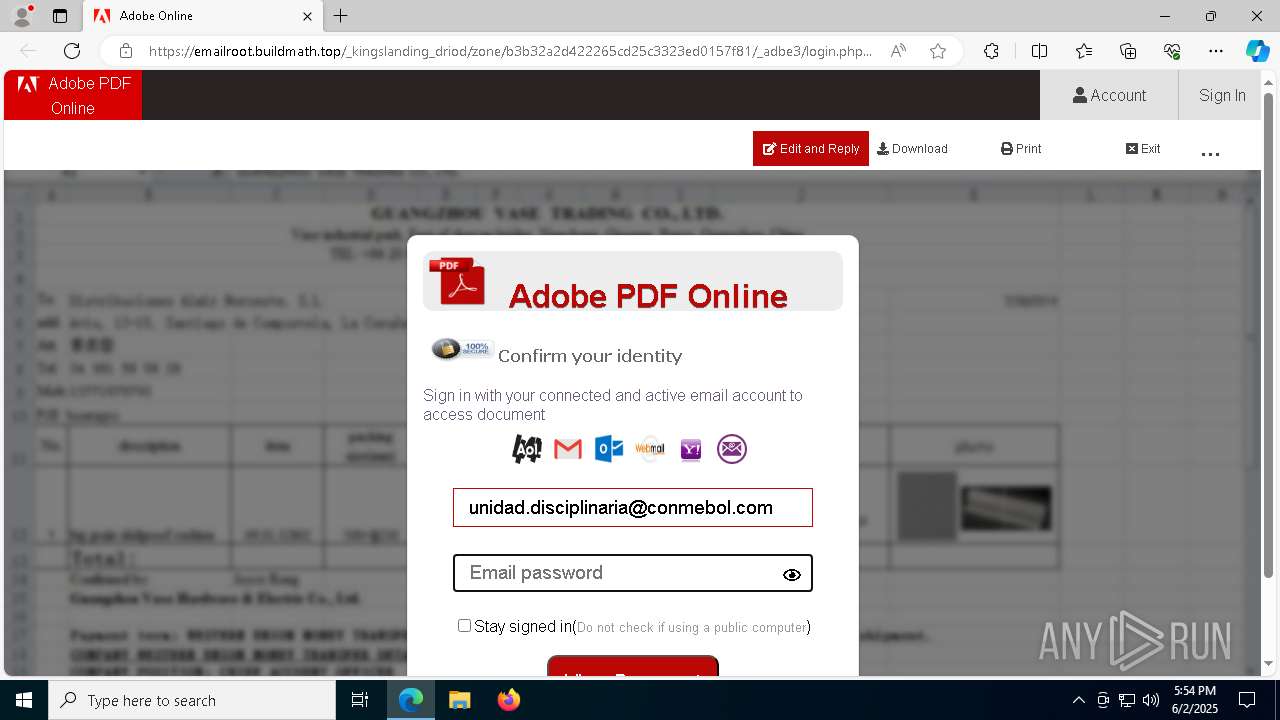Click the Download toolbar button
The height and width of the screenshot is (720, 1280).
point(912,148)
